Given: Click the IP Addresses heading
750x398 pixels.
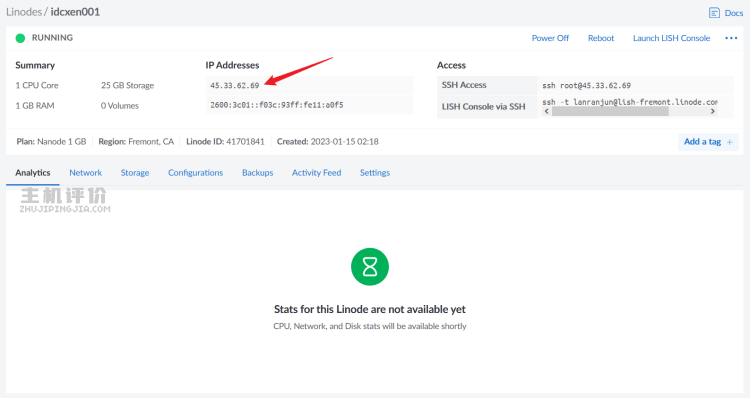Looking at the screenshot, I should click(x=232, y=65).
